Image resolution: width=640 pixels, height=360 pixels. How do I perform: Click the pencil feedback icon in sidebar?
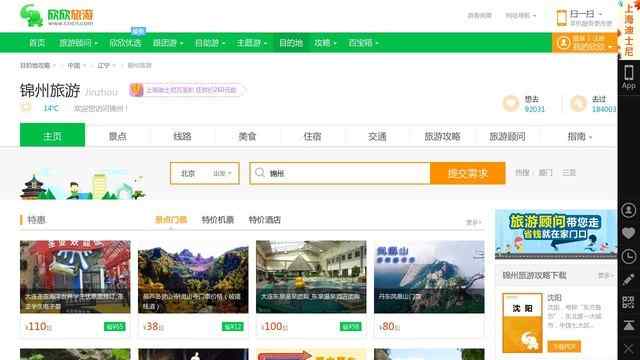(x=629, y=280)
